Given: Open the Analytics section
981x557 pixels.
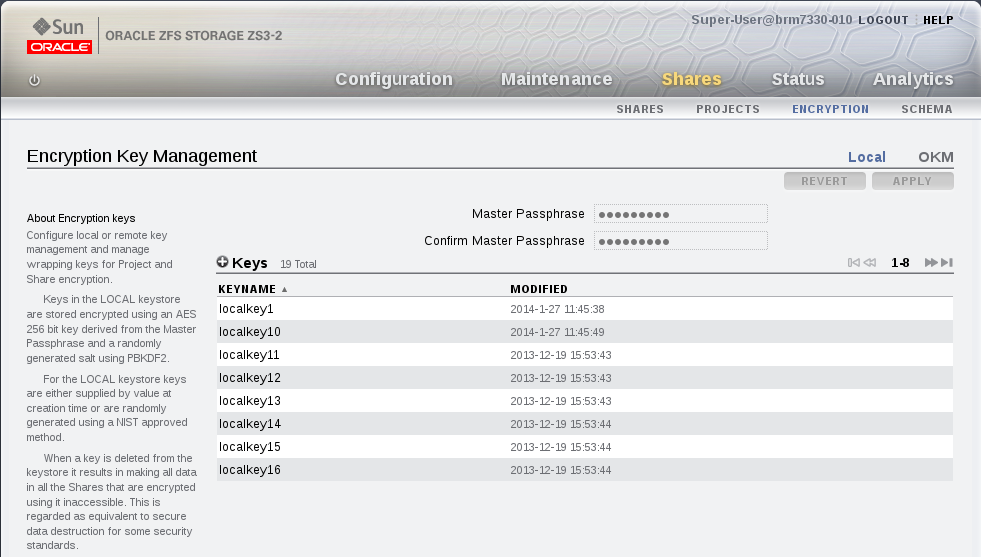Looking at the screenshot, I should point(913,79).
